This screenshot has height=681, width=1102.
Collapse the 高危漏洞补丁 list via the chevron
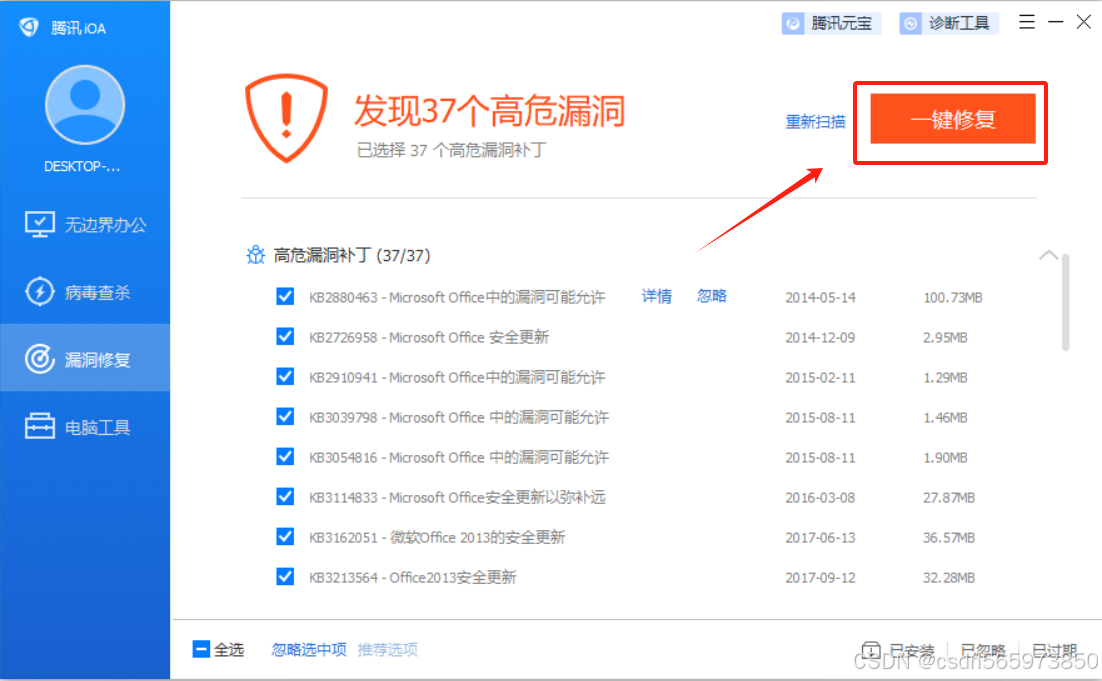click(1049, 255)
